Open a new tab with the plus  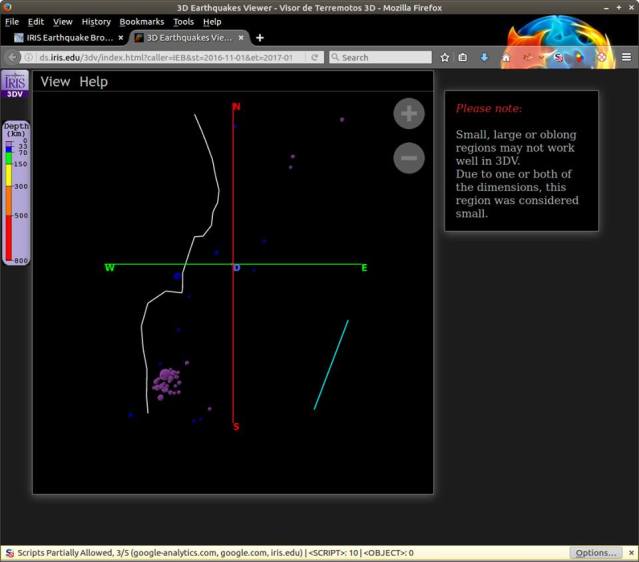(260, 38)
